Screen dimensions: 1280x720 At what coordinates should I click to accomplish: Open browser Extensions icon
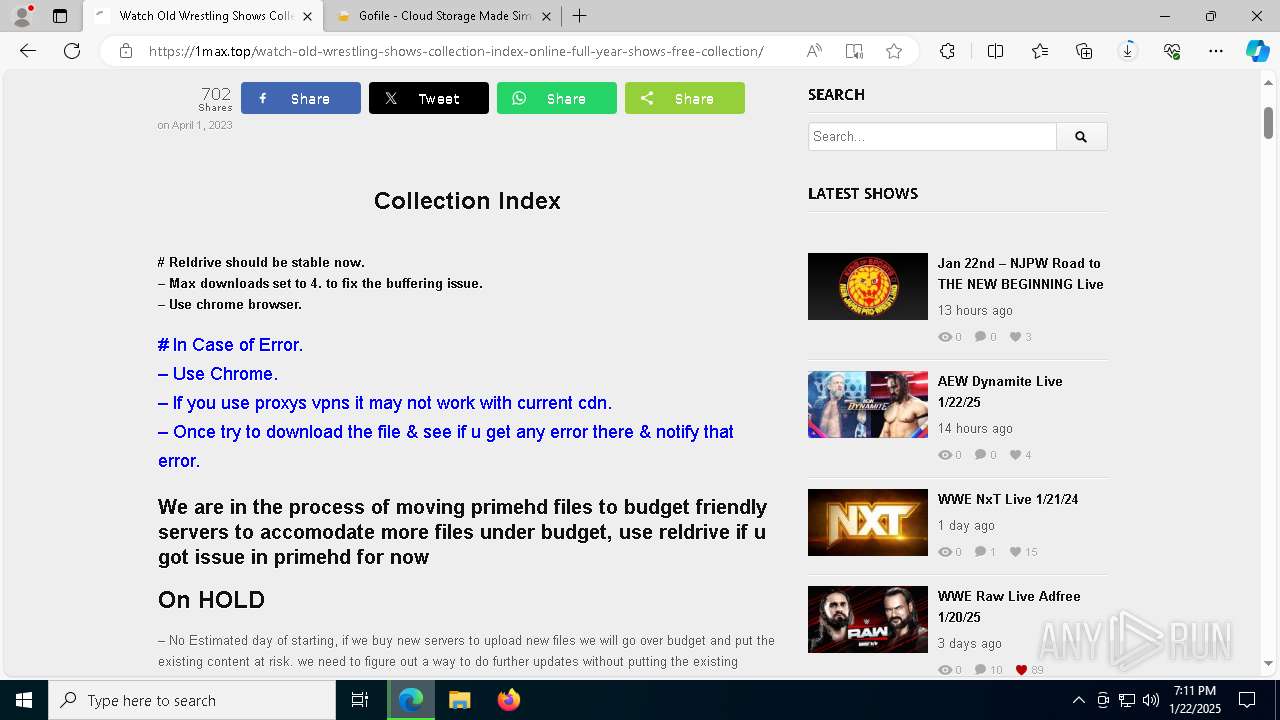pos(947,51)
